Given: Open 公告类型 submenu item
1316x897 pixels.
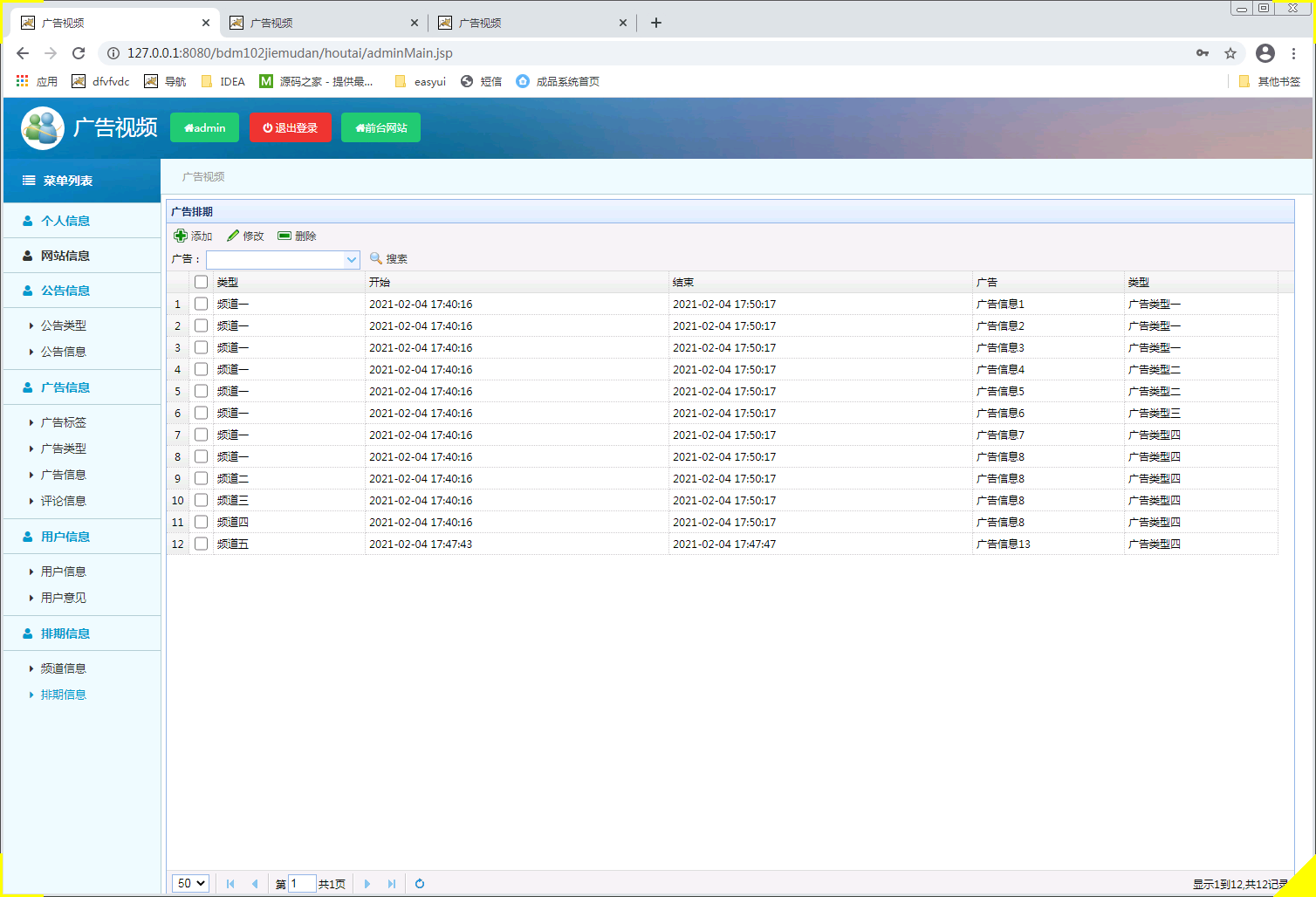Looking at the screenshot, I should pyautogui.click(x=64, y=325).
